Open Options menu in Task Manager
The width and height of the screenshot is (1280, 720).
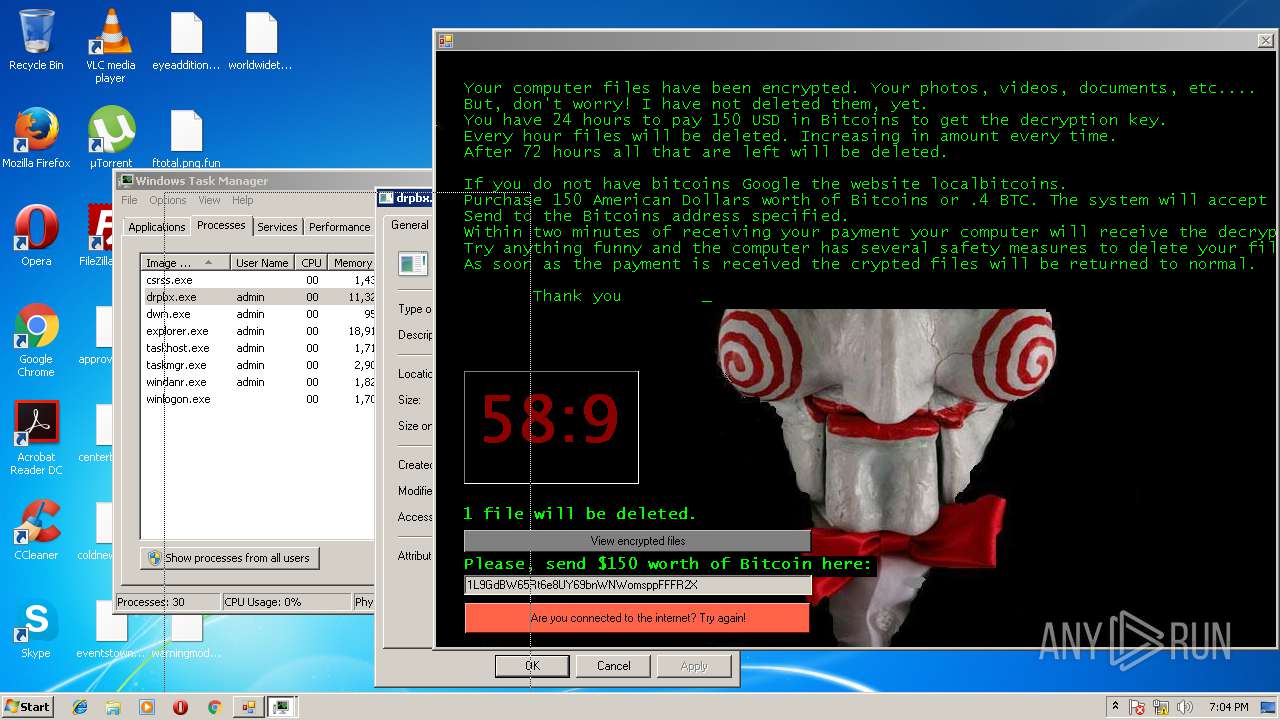(168, 200)
